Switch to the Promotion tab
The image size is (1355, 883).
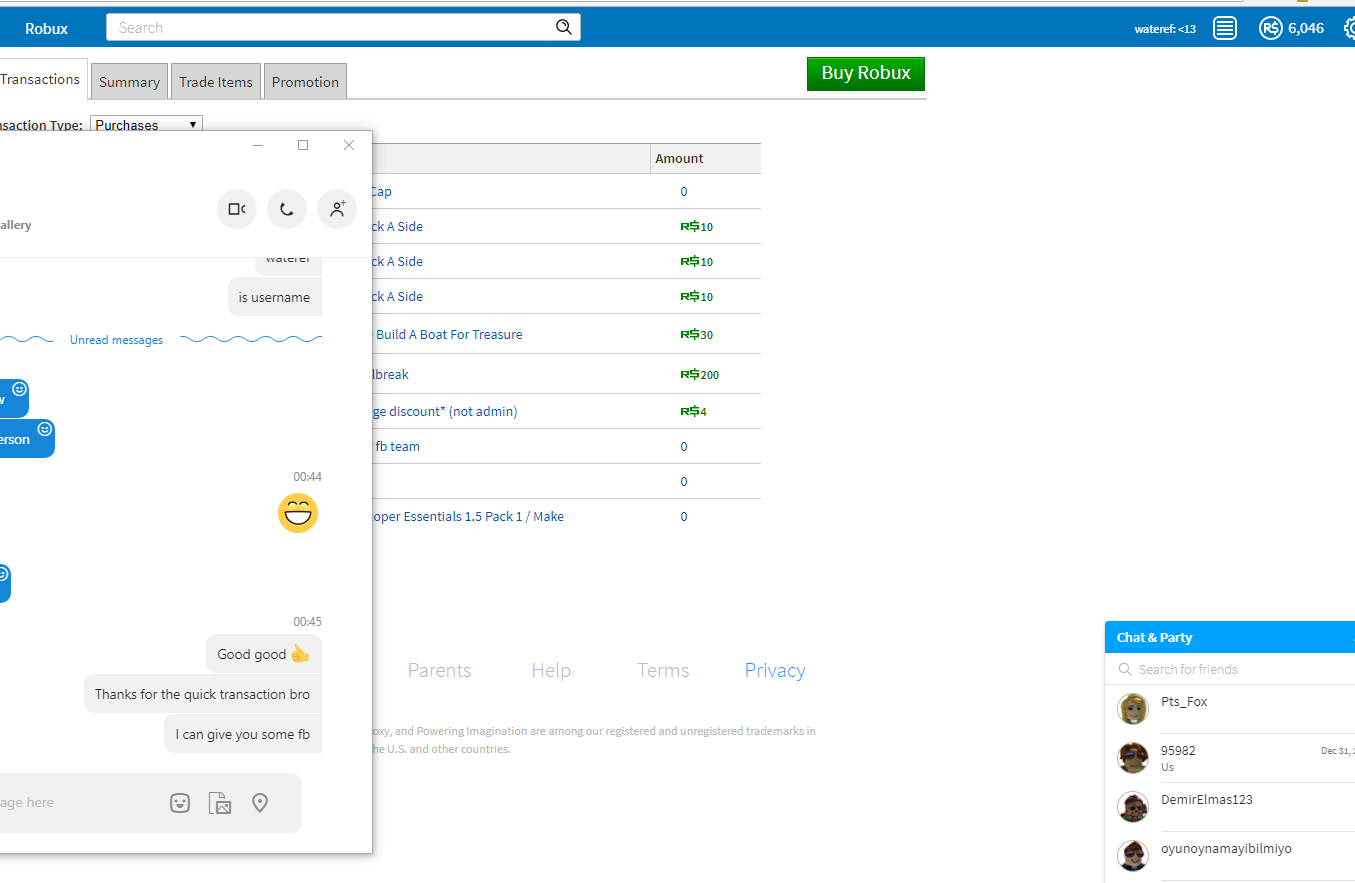[x=305, y=82]
